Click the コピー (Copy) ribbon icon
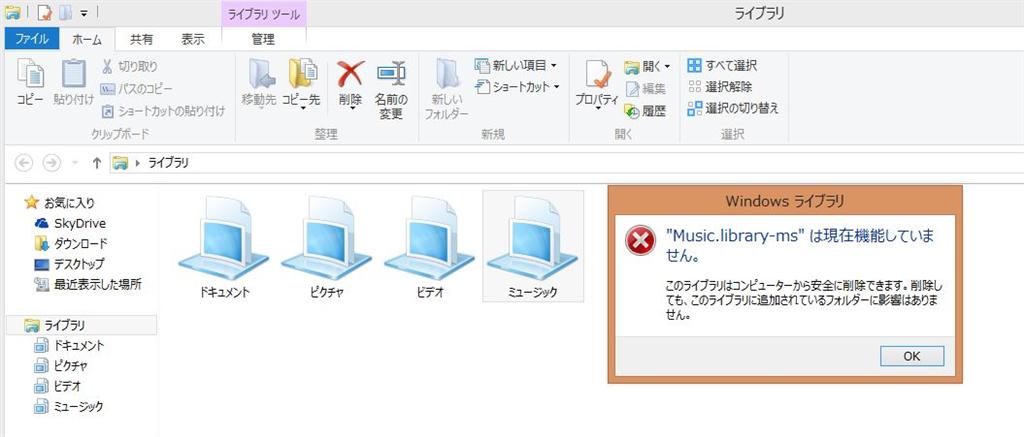Viewport: 1024px width, 437px height. [x=30, y=82]
